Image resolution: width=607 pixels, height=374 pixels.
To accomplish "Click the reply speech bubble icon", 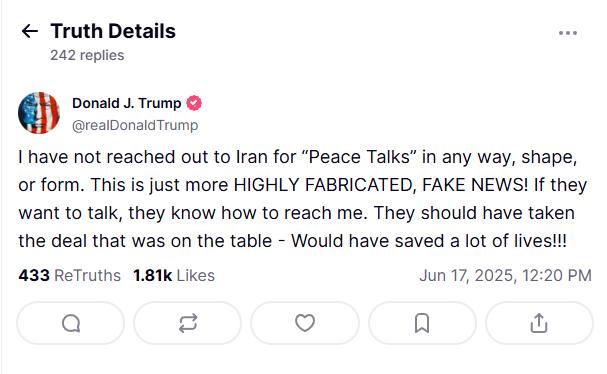I will point(71,323).
